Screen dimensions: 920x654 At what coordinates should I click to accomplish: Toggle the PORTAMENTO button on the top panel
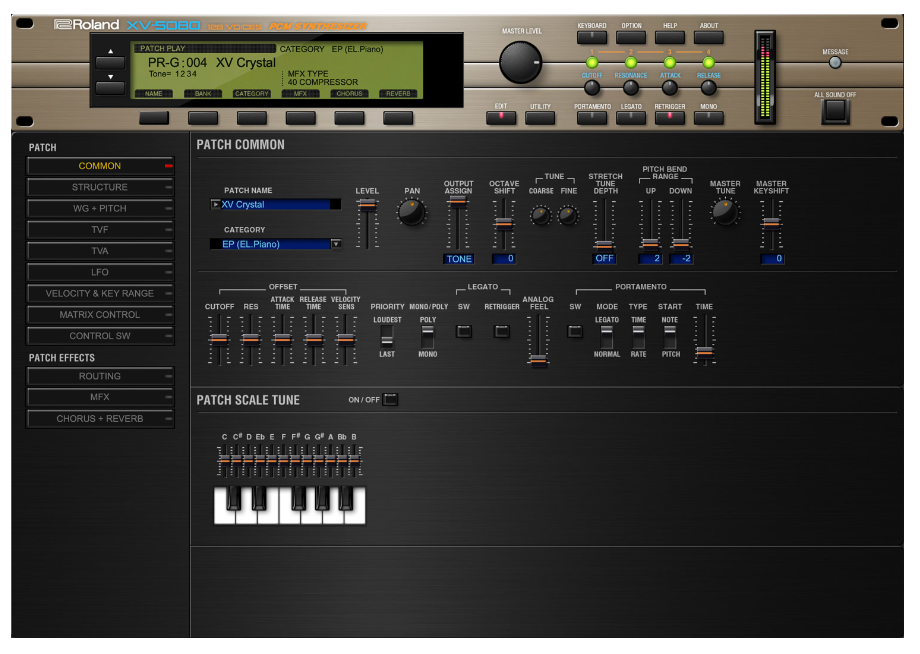click(x=592, y=118)
